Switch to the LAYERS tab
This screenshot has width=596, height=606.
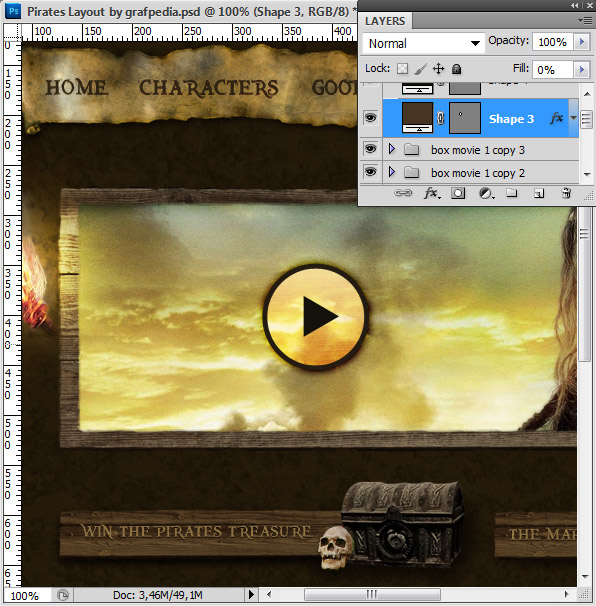(x=385, y=21)
